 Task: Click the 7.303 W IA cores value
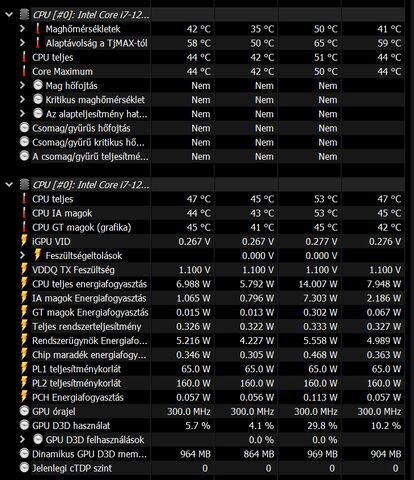point(320,298)
